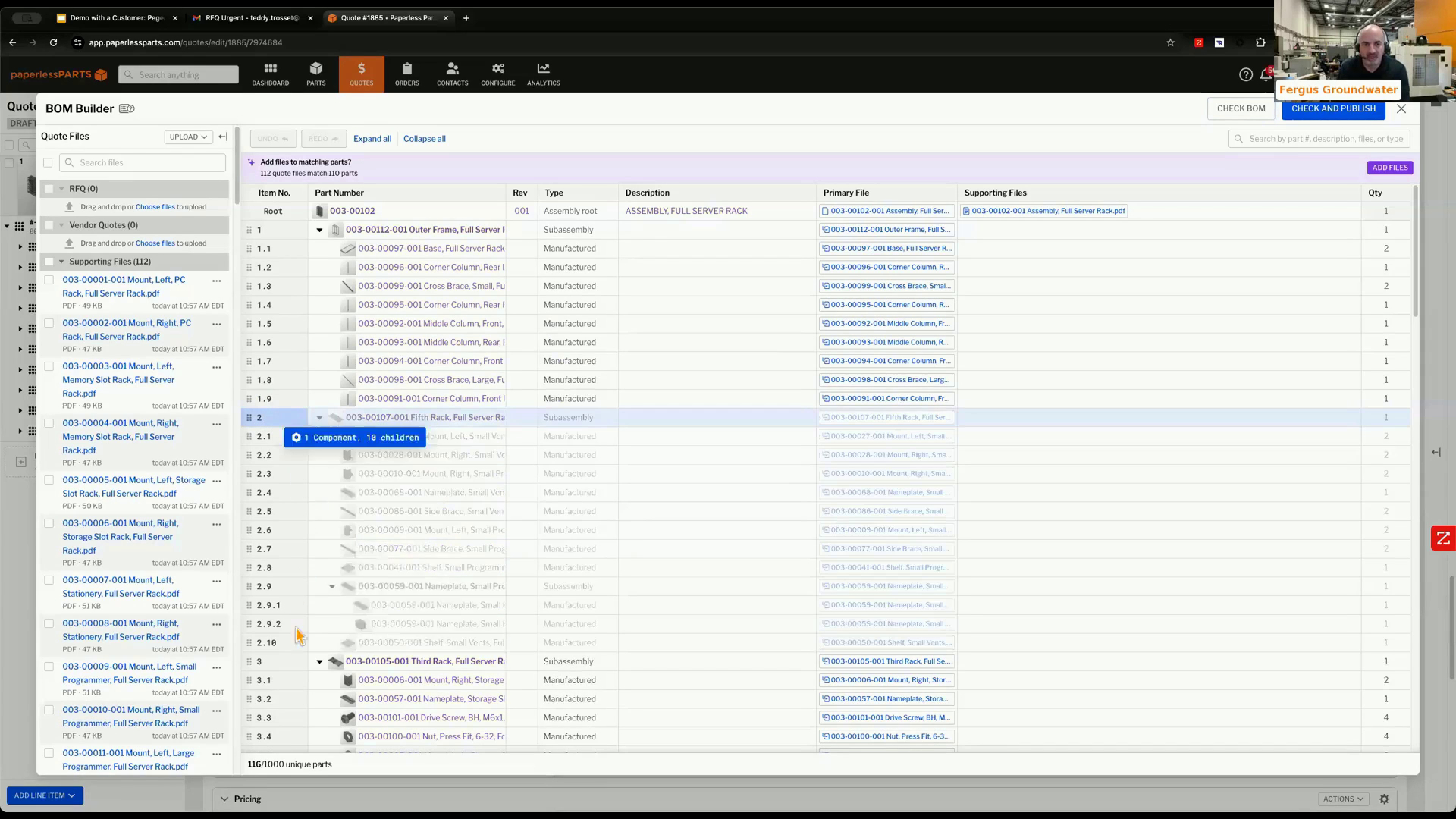Collapse the 003-00112-001 Outer Frame subassembly

click(319, 229)
